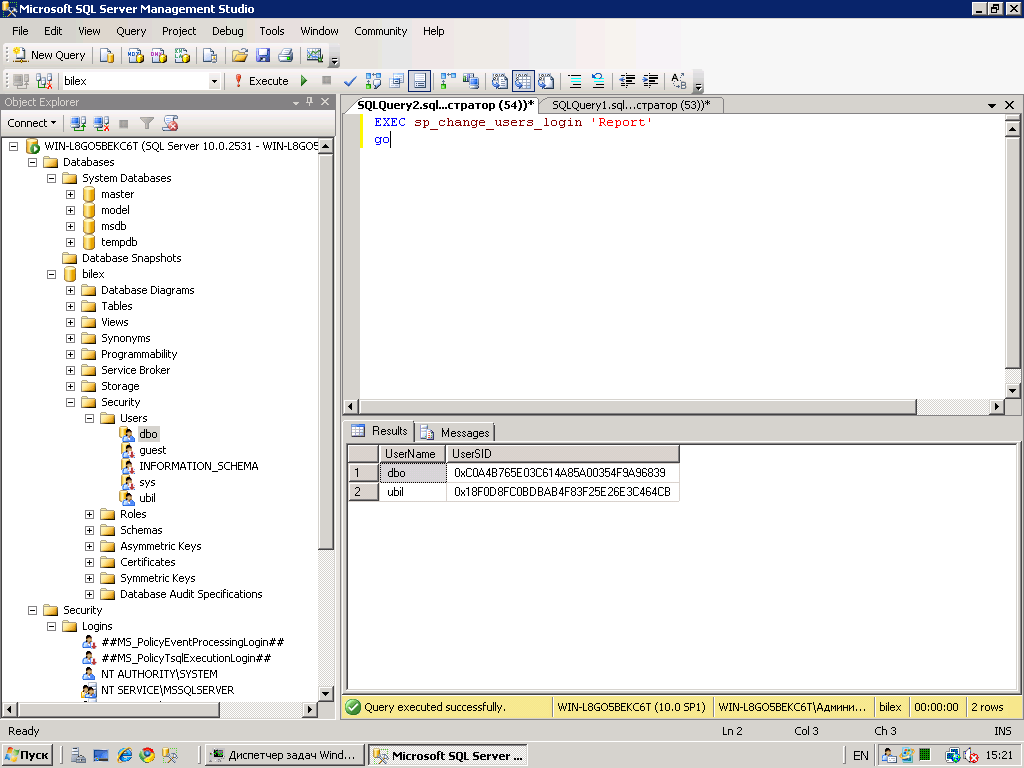Increase the indent of selected lines
The height and width of the screenshot is (768, 1024).
650,81
